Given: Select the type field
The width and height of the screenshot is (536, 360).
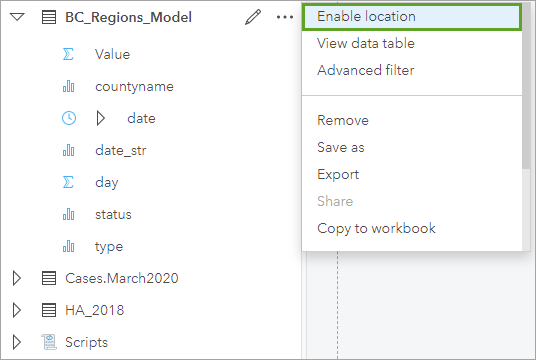Looking at the screenshot, I should 109,247.
